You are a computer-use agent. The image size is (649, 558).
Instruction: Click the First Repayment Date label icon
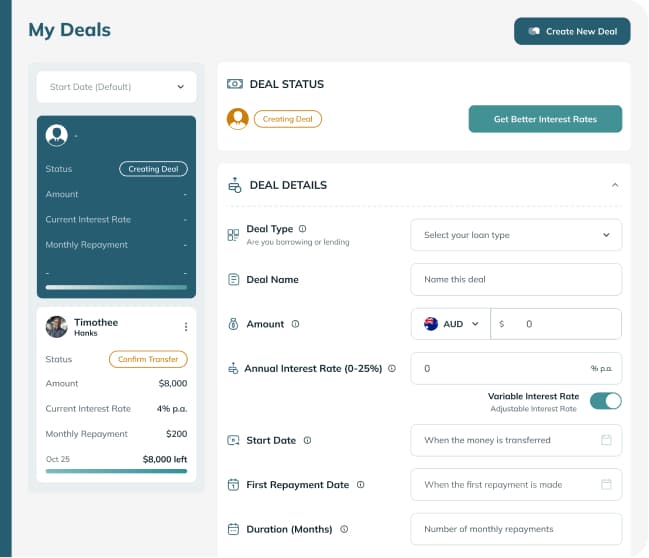click(x=233, y=484)
